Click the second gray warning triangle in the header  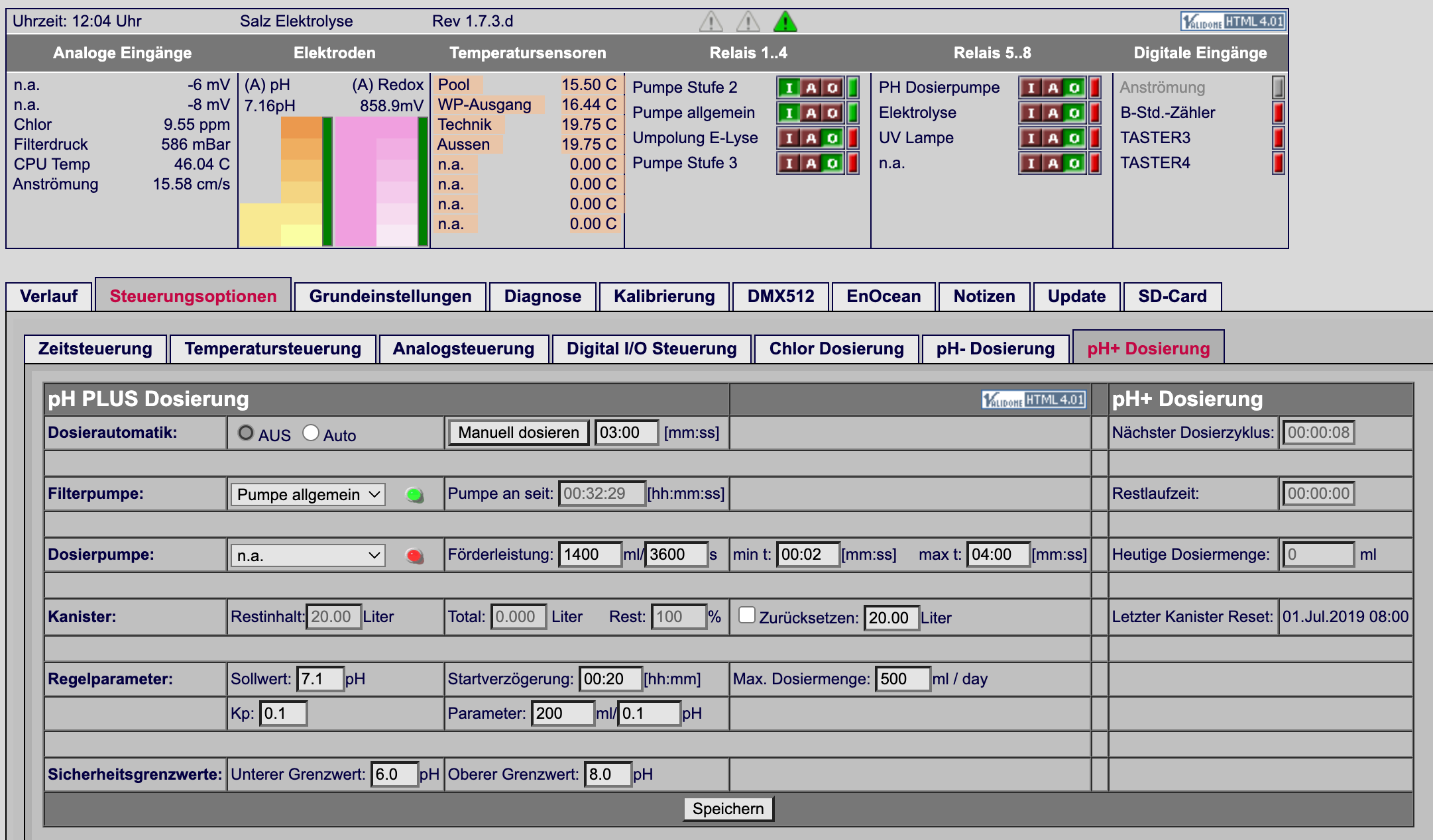(x=748, y=21)
